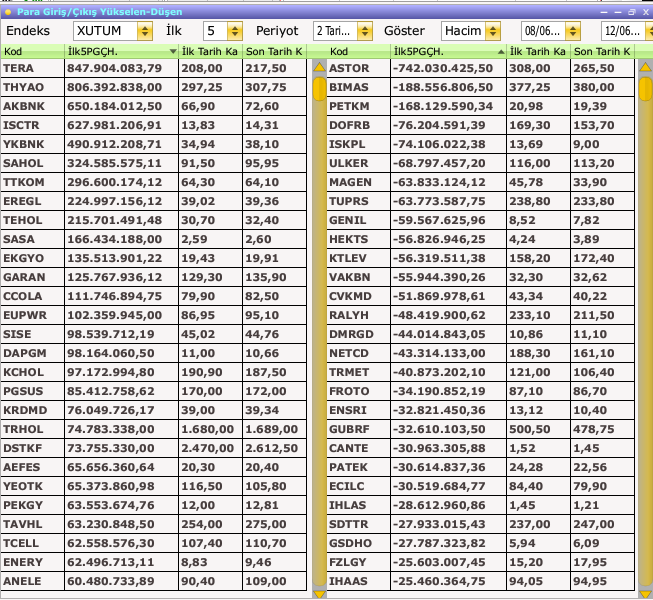Click right table Son Tarih K header
653x600 pixels.
click(602, 52)
